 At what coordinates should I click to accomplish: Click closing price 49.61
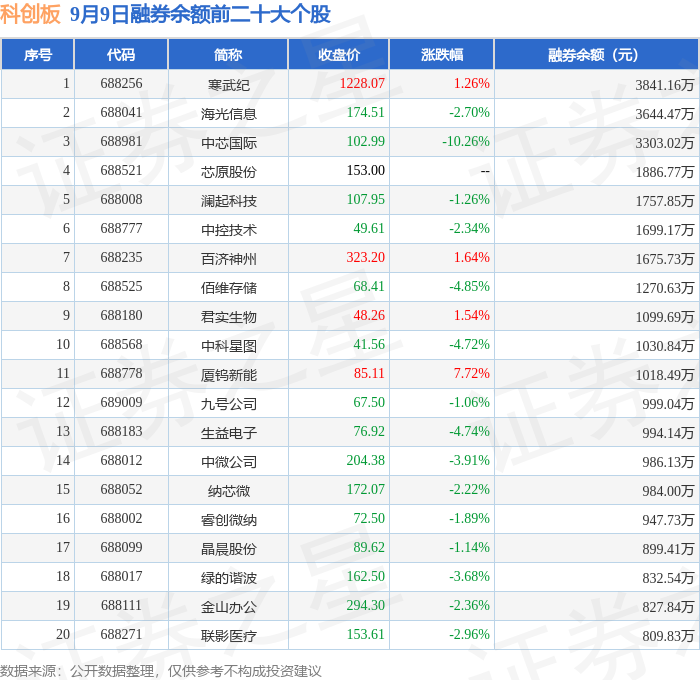pyautogui.click(x=369, y=229)
